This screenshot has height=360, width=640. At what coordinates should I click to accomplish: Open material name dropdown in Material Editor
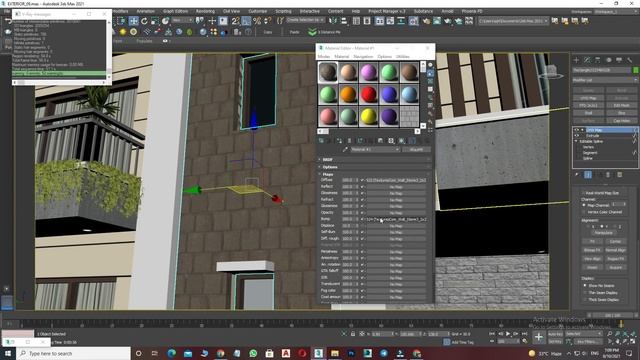coord(375,150)
